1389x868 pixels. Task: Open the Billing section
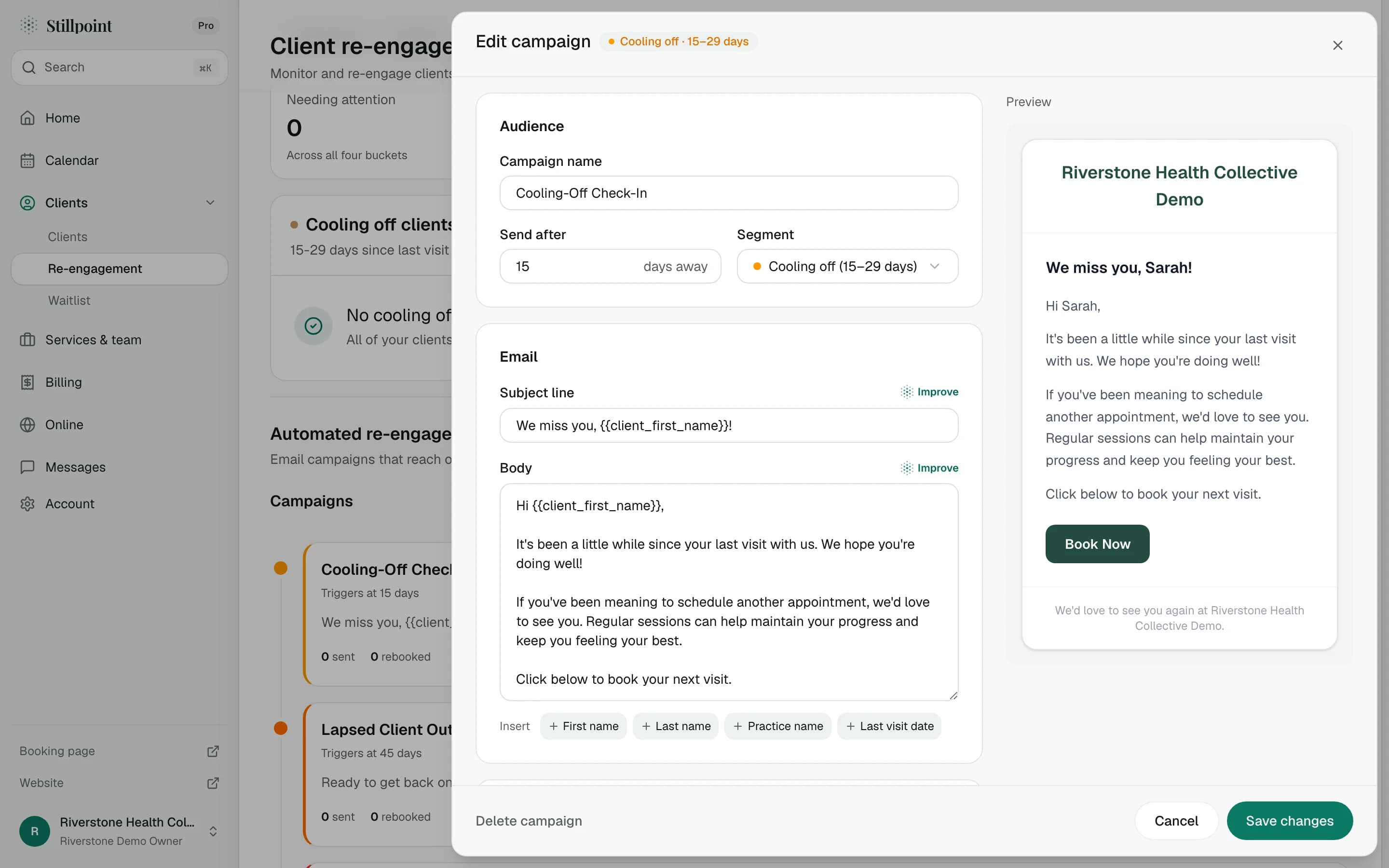tap(120, 382)
